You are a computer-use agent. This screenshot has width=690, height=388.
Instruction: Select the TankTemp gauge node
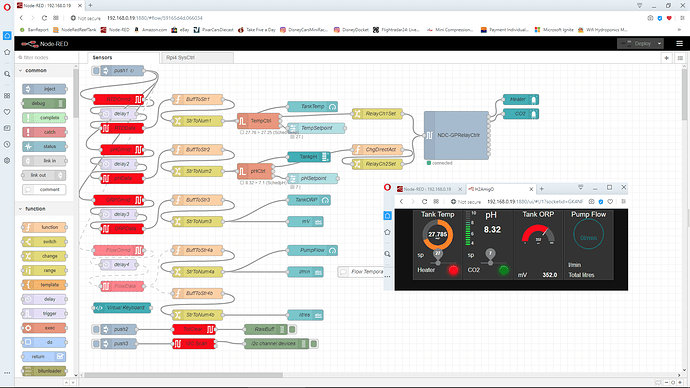point(312,106)
